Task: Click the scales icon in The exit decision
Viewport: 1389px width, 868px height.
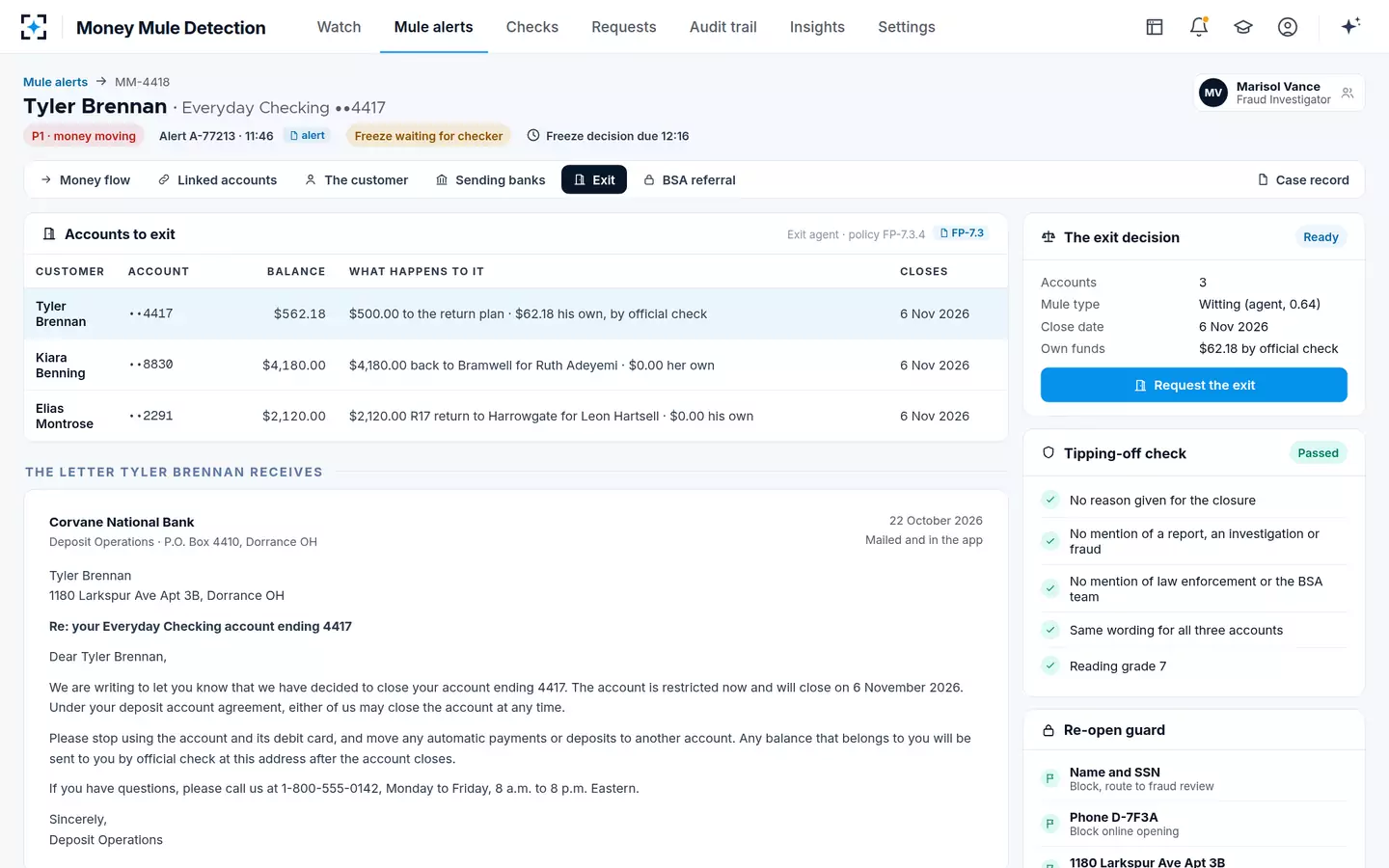Action: (1049, 237)
